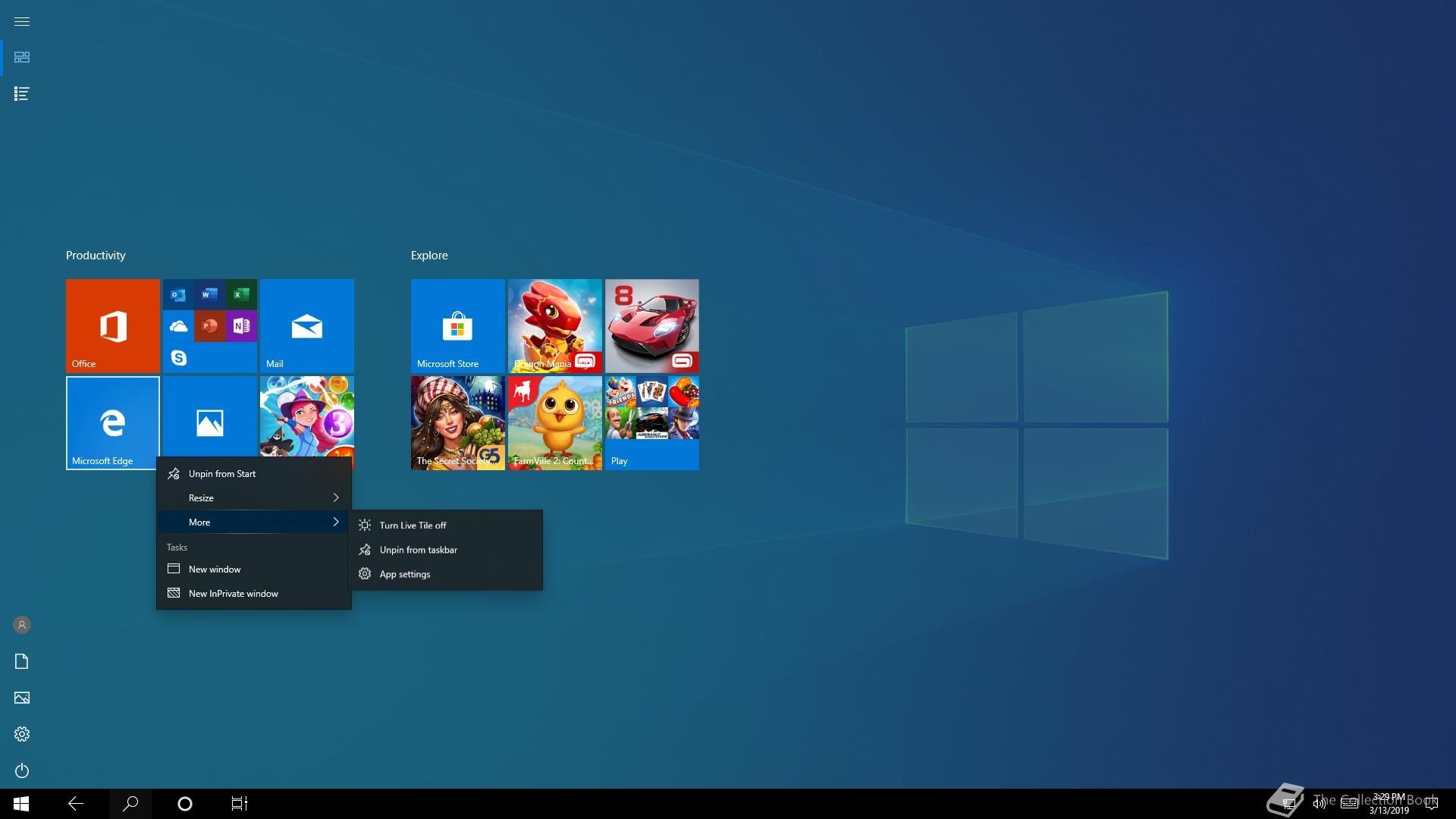Choose New window task

[x=254, y=570]
